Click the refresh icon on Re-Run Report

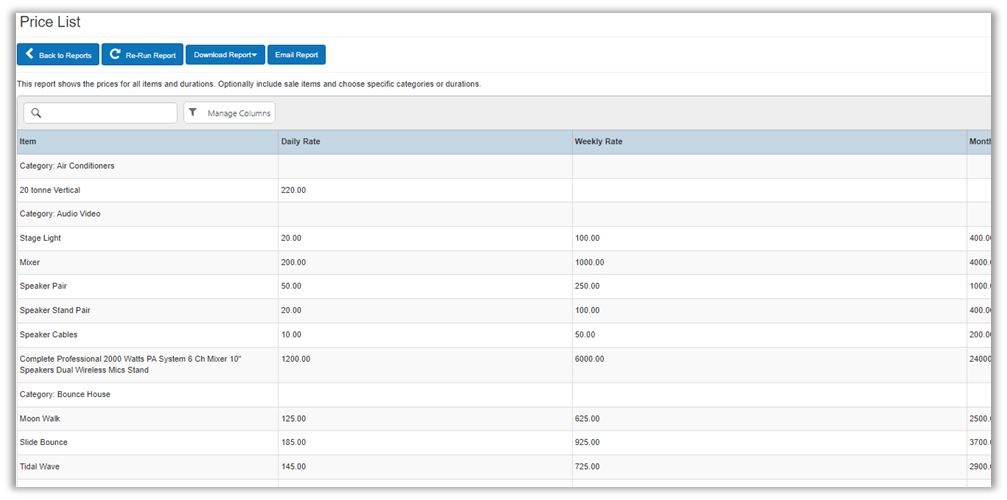pos(115,55)
